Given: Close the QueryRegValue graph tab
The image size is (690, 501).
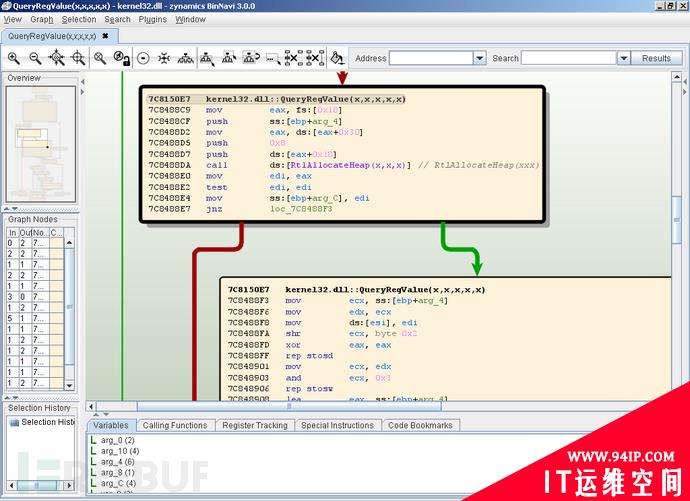Looking at the screenshot, I should click(105, 36).
